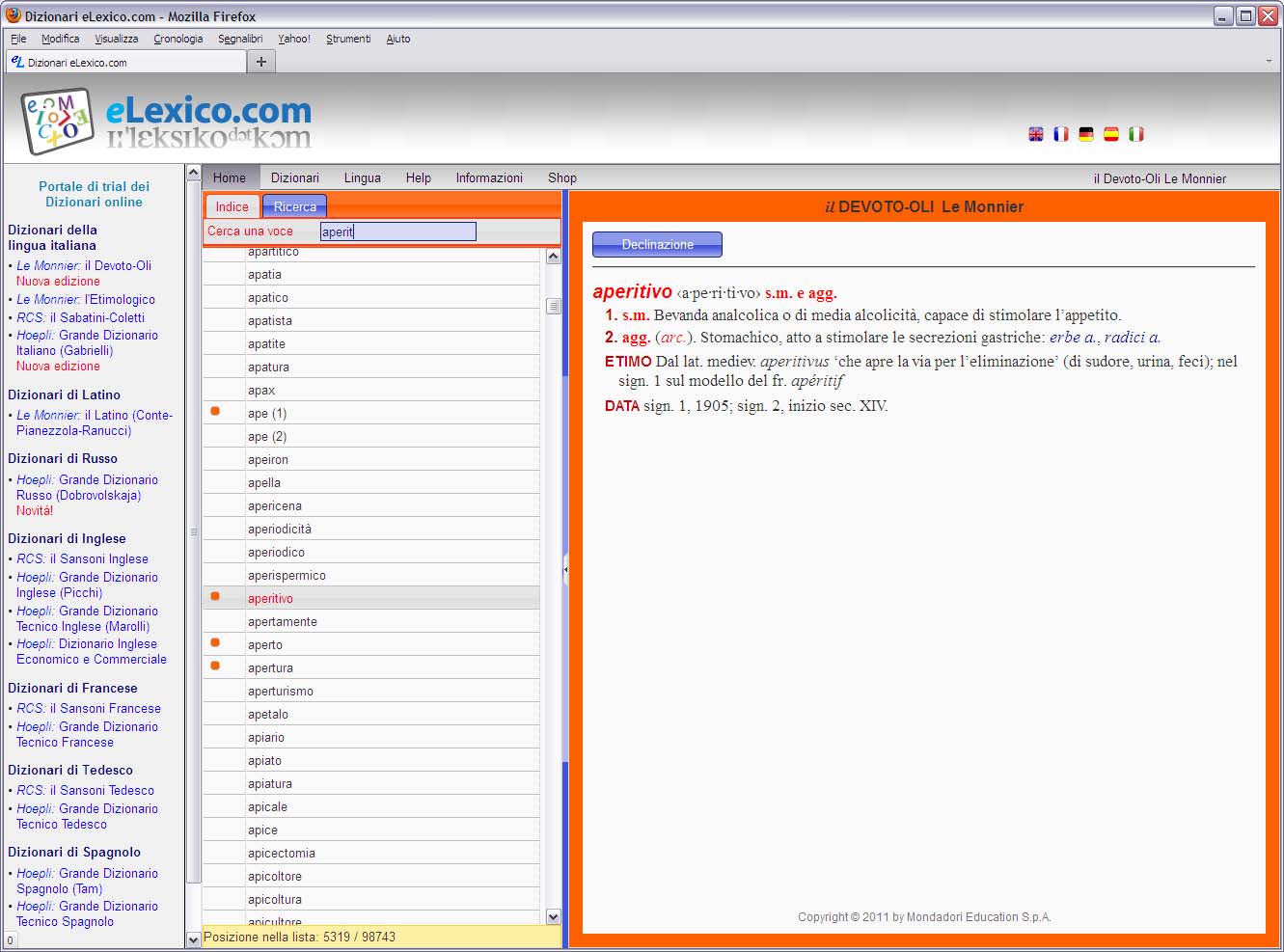Click the word list scrollbar thumb
Image resolution: width=1284 pixels, height=952 pixels.
coord(553,306)
